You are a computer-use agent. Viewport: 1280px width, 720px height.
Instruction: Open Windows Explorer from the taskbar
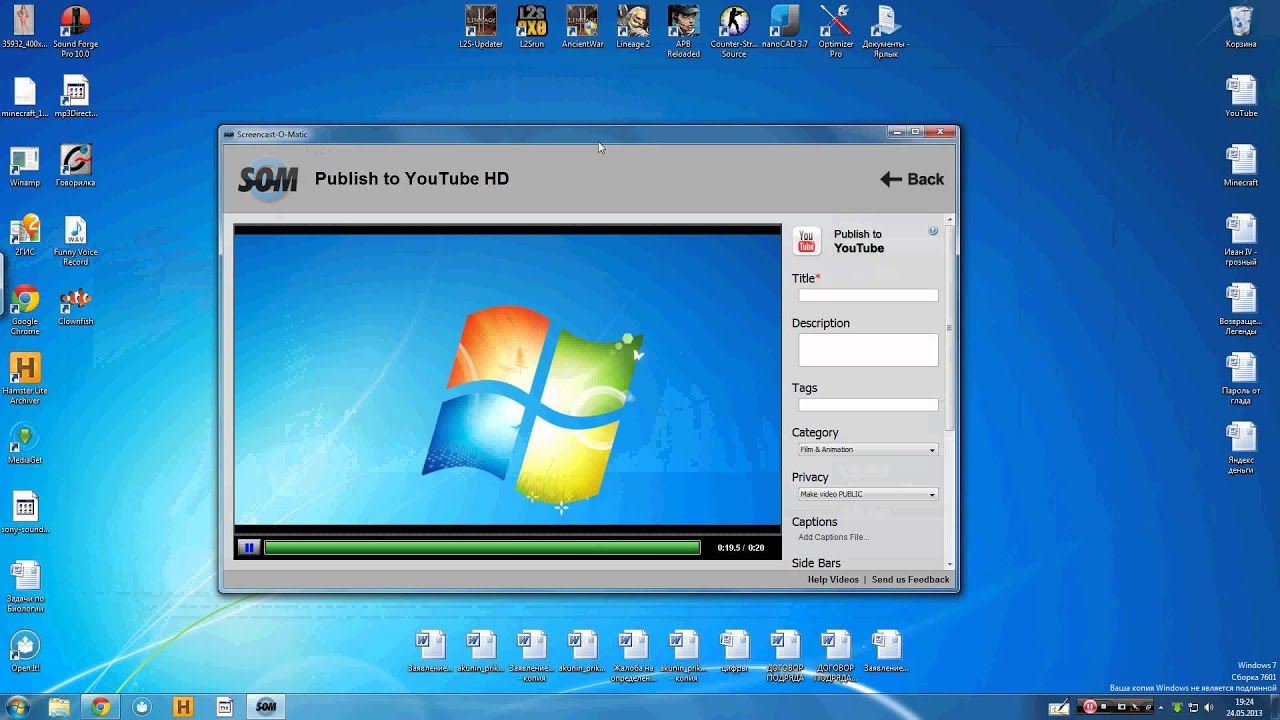pos(59,707)
